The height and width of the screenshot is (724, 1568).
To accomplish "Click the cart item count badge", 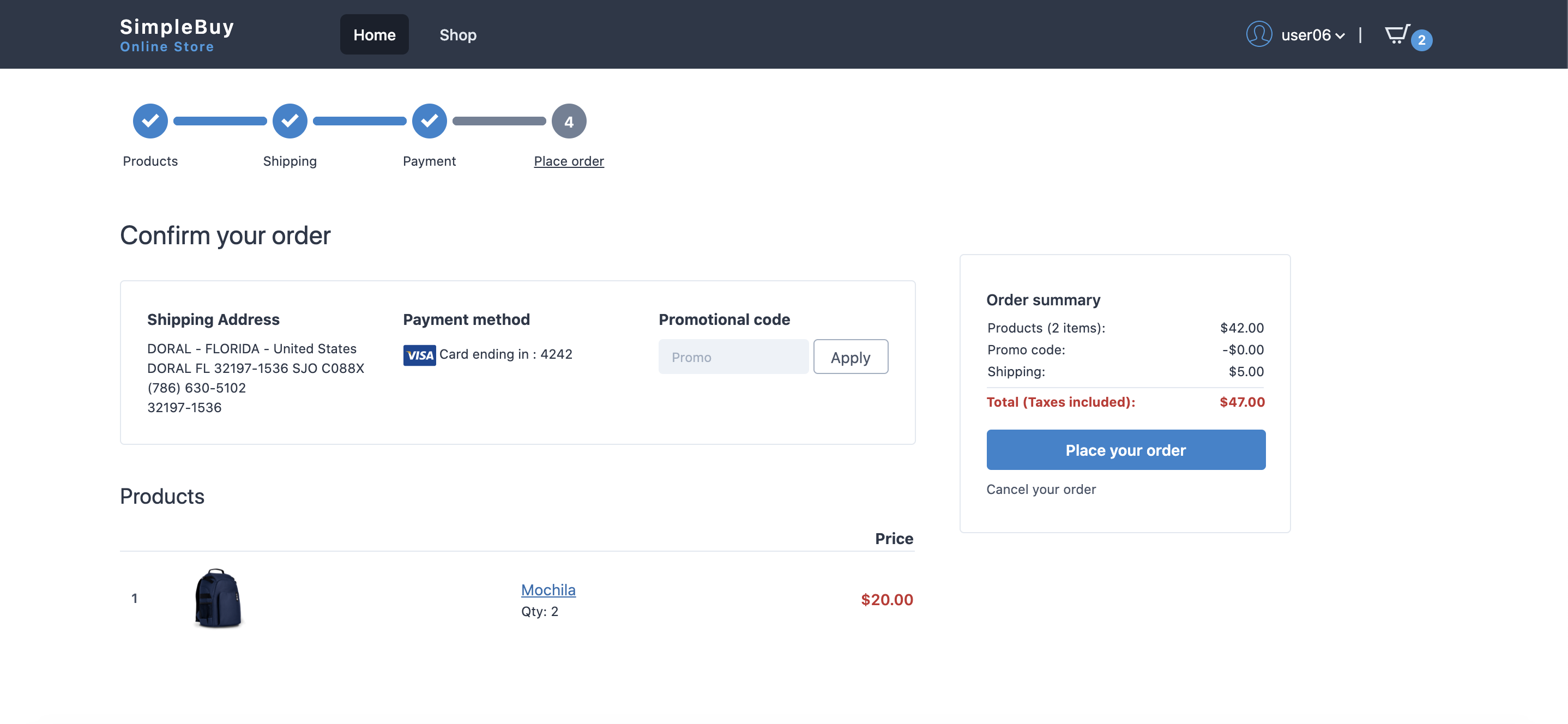I will pos(1421,40).
